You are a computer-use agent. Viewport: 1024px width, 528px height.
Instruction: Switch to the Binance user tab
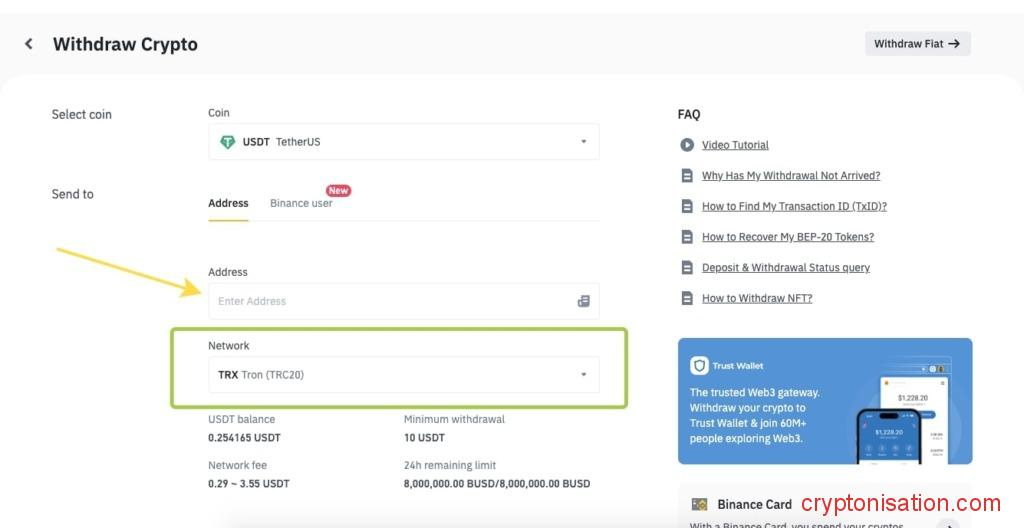301,203
